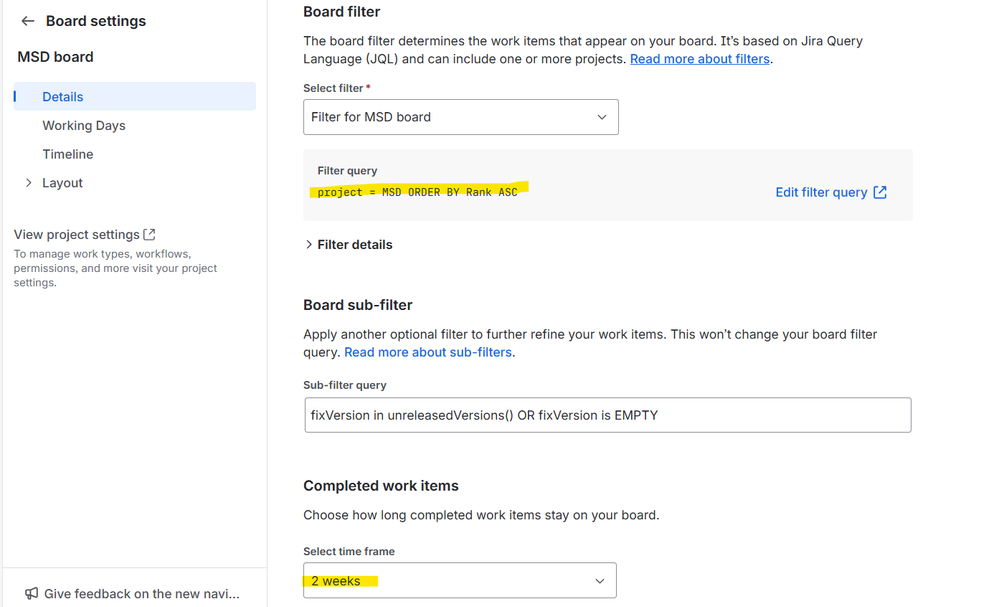Open the 'Filter for MSD board' dropdown
Image resolution: width=999 pixels, height=607 pixels.
pyautogui.click(x=460, y=117)
